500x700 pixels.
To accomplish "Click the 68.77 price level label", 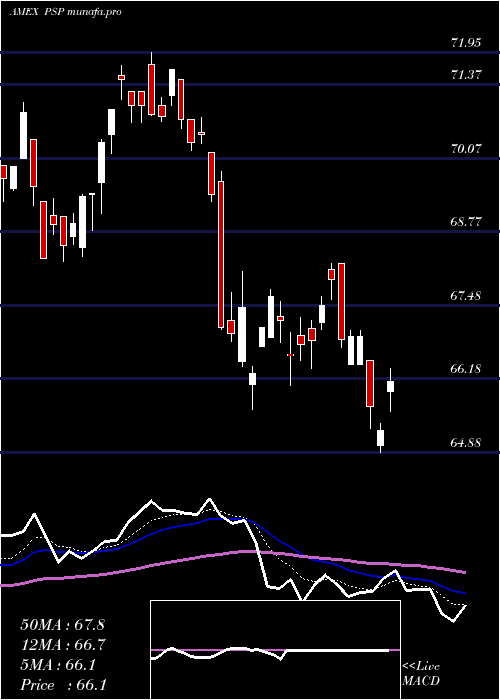I will coord(466,221).
